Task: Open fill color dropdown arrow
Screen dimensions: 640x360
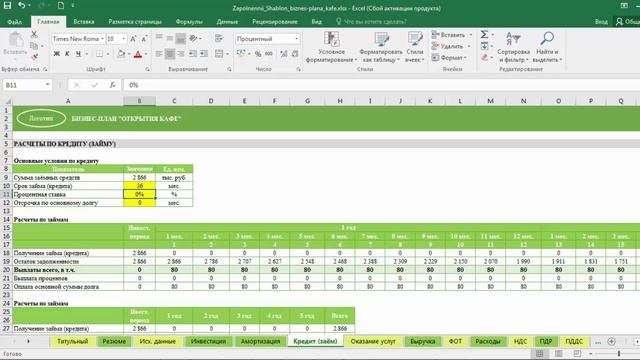Action: click(129, 54)
